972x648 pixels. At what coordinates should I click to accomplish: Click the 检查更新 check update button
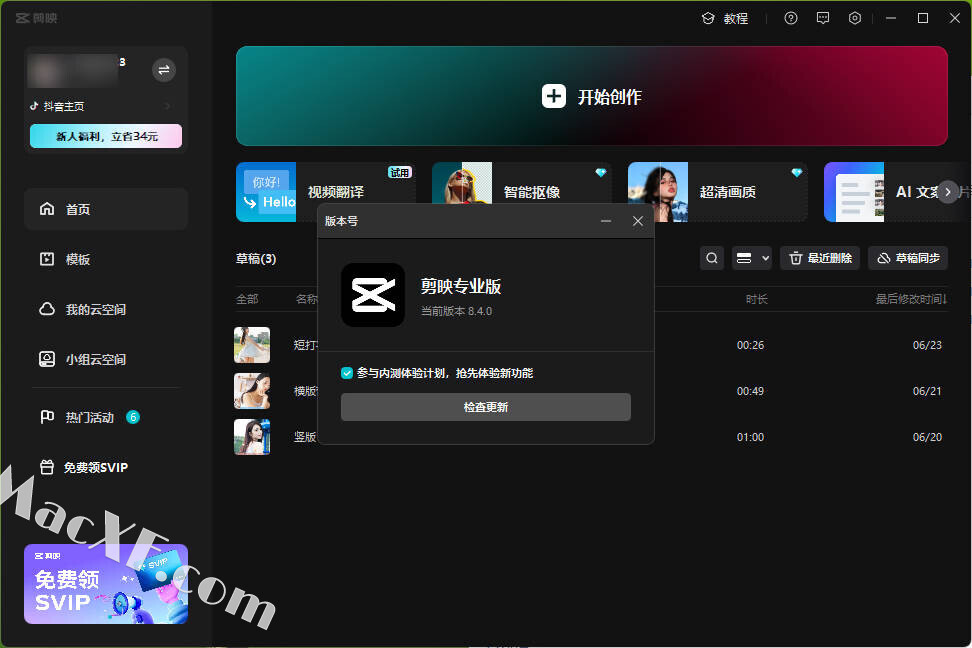tap(485, 407)
